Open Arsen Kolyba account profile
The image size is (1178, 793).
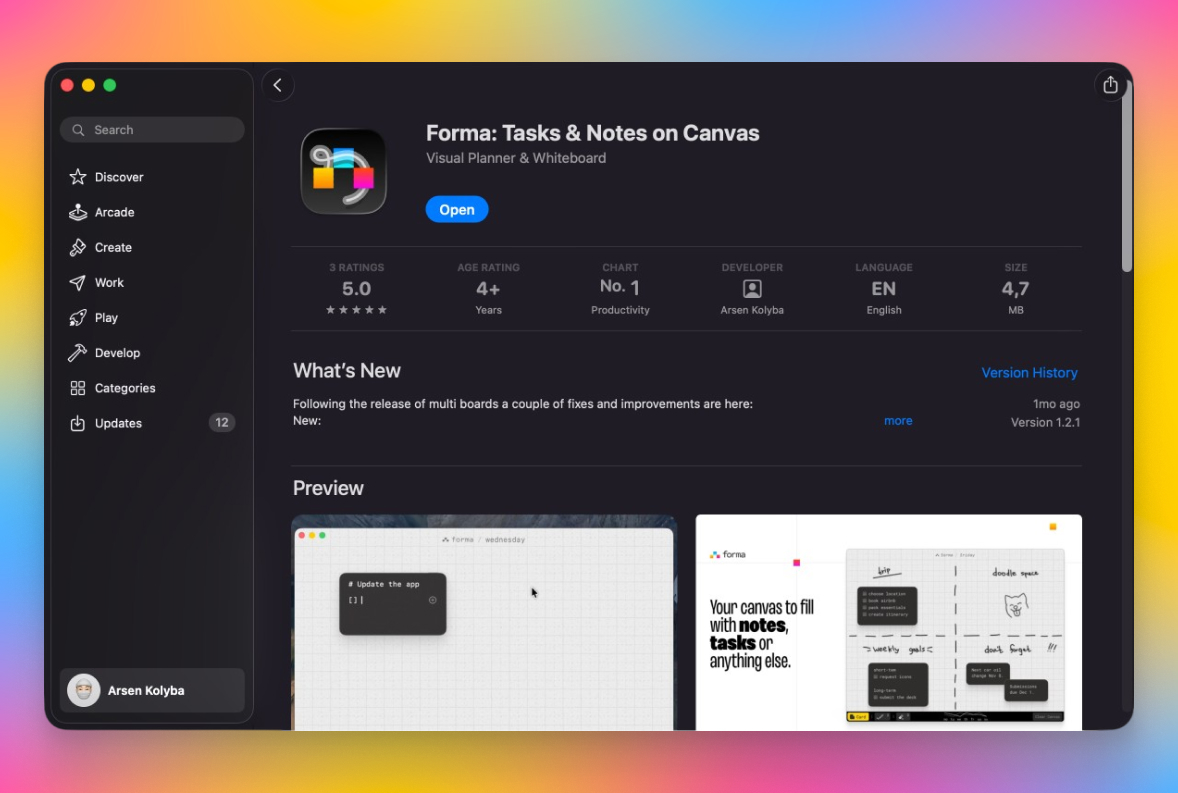click(152, 690)
